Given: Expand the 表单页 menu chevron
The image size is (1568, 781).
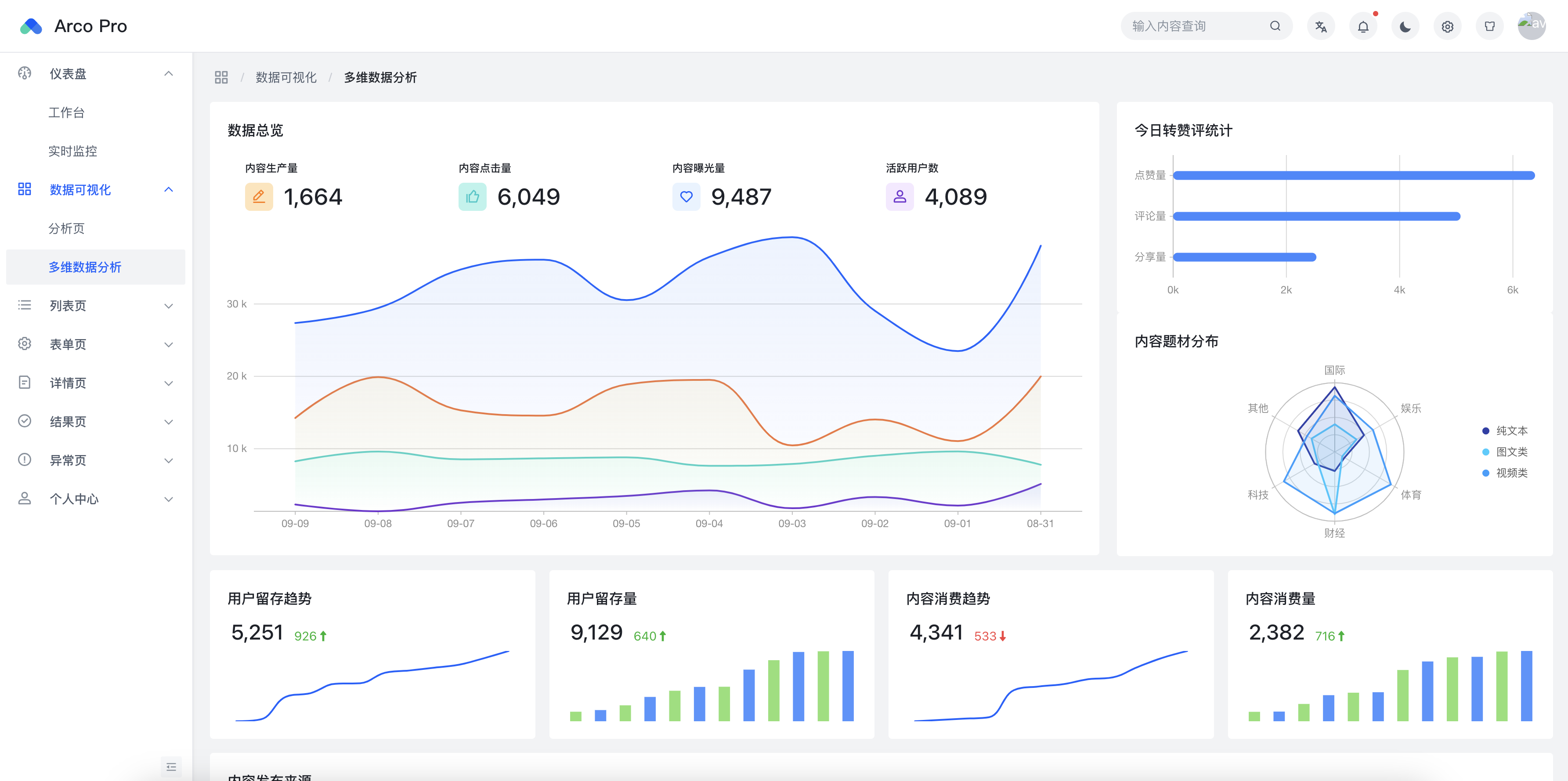Looking at the screenshot, I should coord(169,344).
